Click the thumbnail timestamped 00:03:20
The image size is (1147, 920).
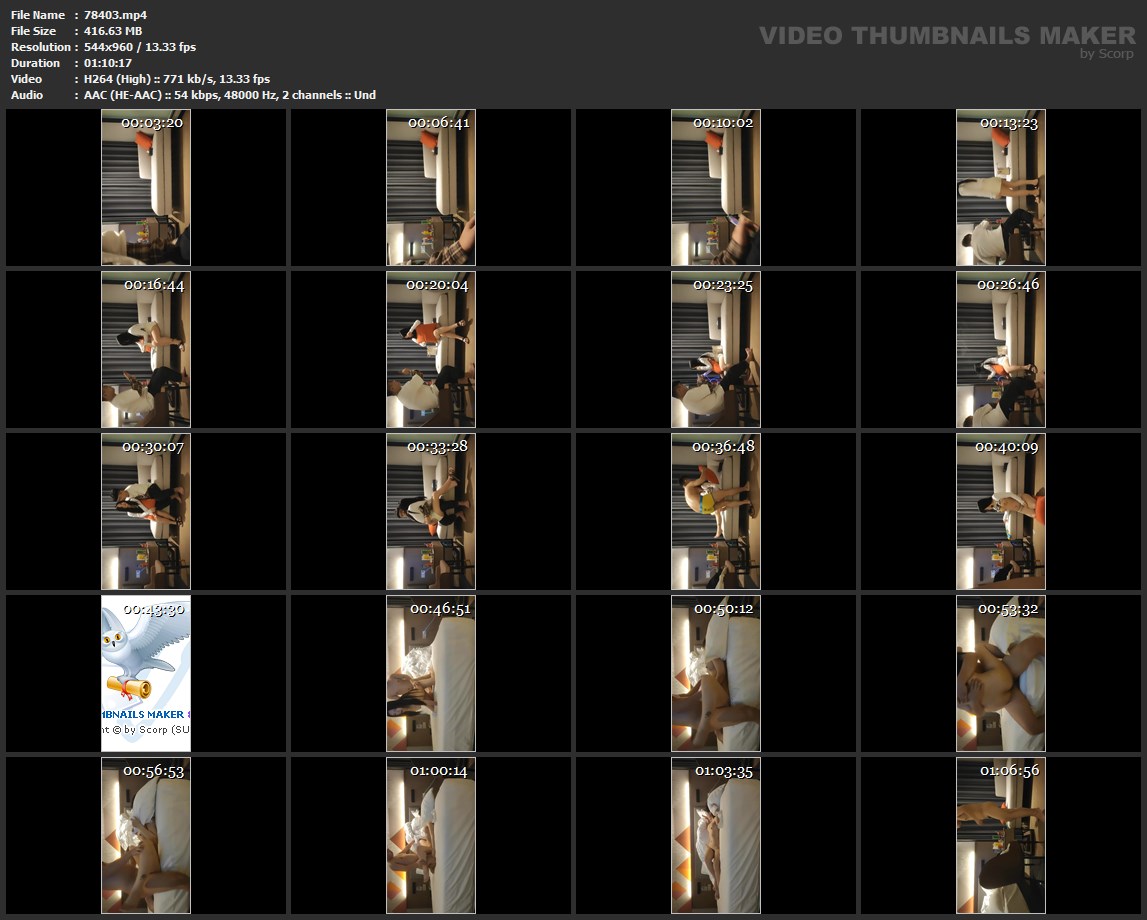coord(146,187)
